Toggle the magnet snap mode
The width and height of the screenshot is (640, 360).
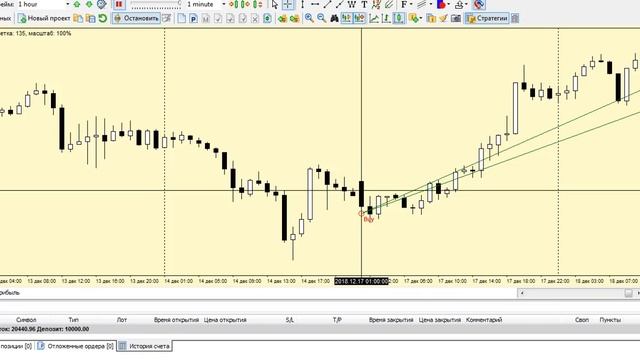coord(479,4)
